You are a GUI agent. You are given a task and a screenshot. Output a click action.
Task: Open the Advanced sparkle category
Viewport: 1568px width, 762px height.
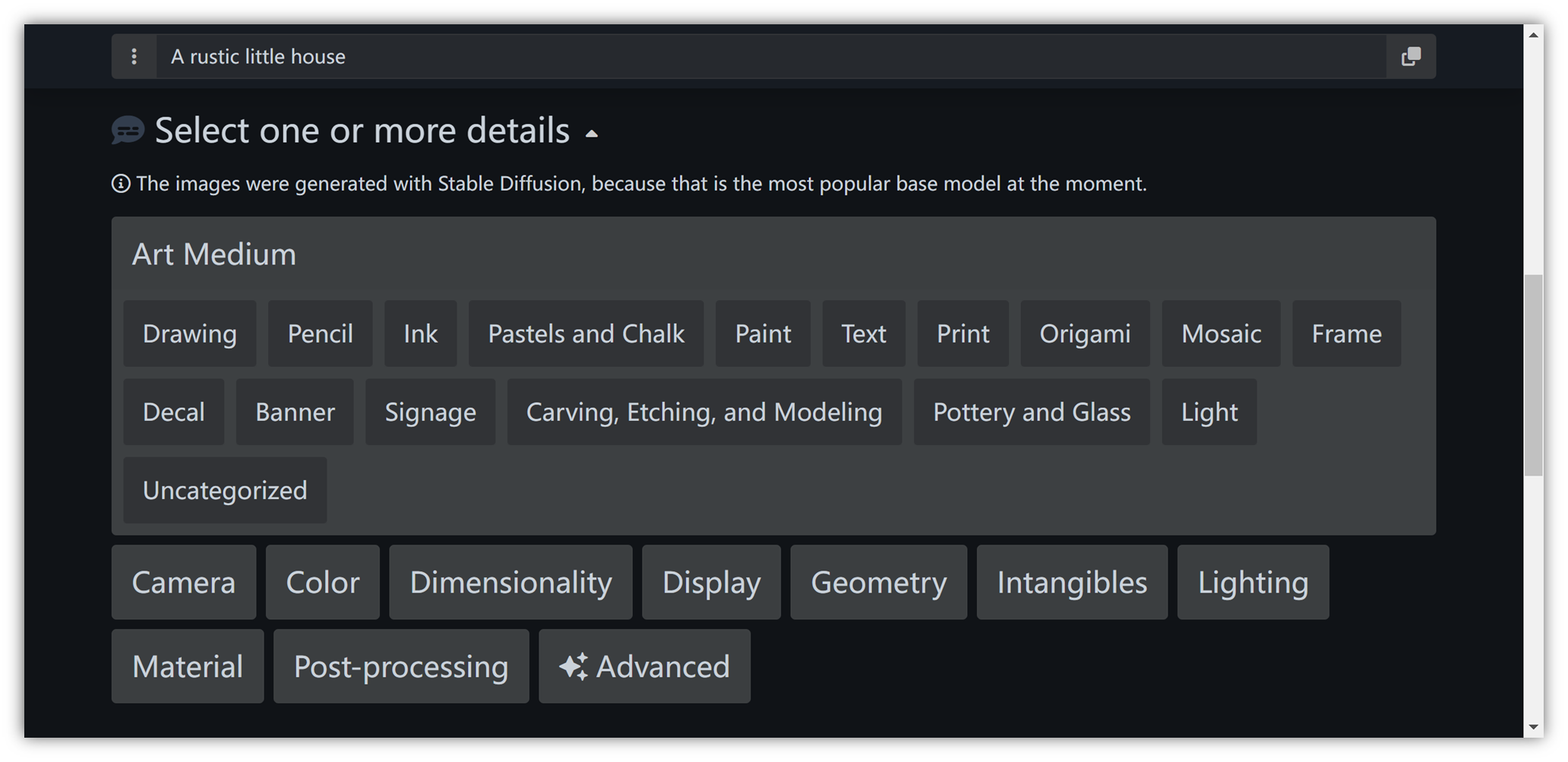point(644,666)
